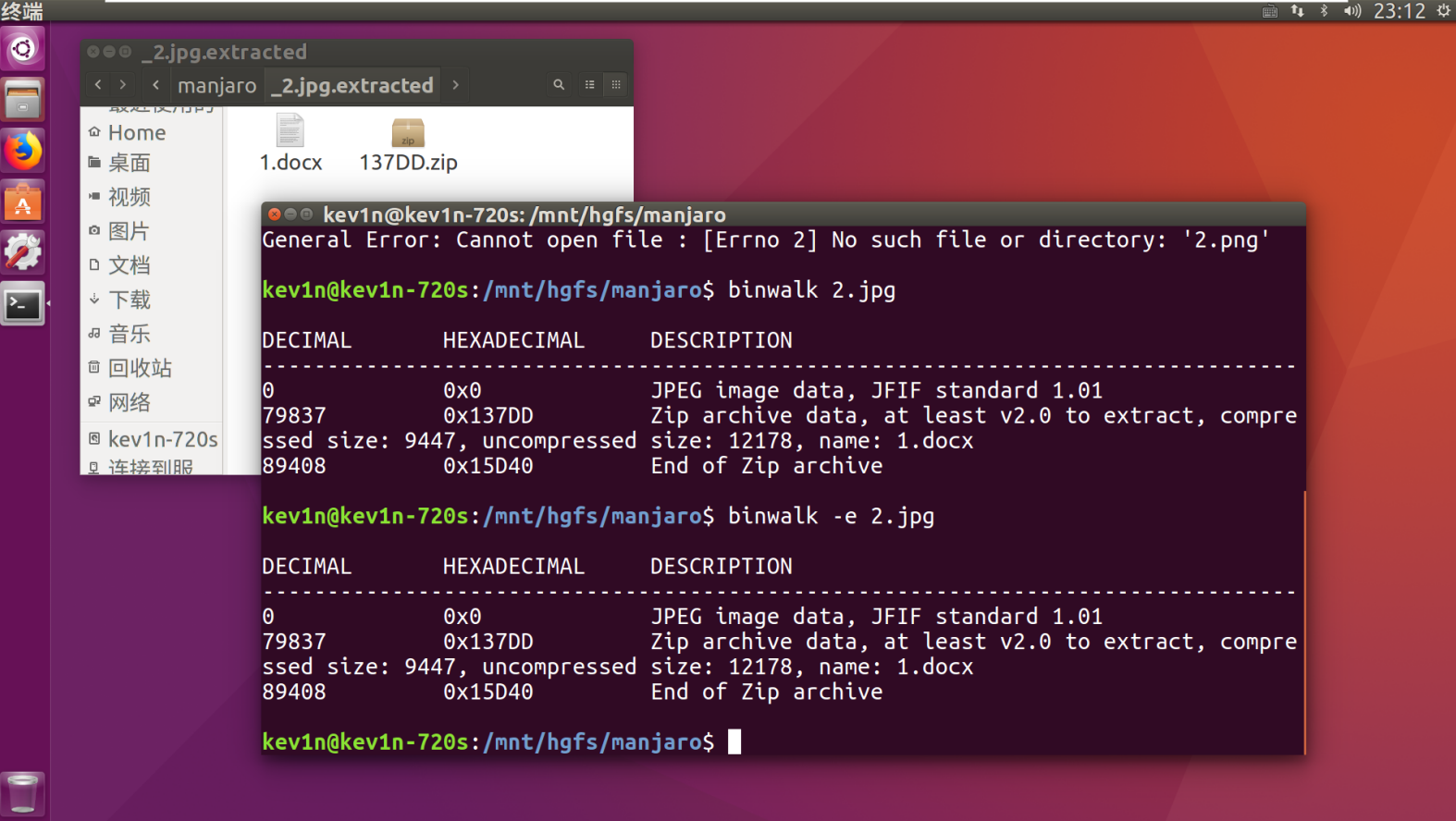The height and width of the screenshot is (821, 1456).
Task: Select the 137DD.zip archive
Action: coord(408,146)
